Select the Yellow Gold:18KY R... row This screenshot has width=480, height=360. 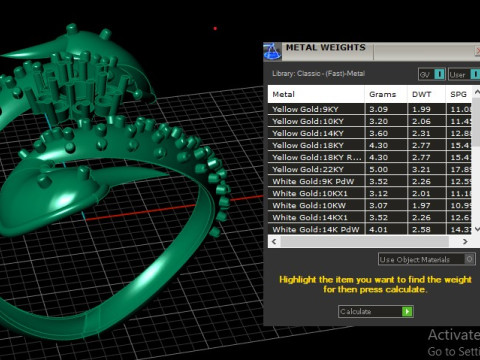(370, 157)
